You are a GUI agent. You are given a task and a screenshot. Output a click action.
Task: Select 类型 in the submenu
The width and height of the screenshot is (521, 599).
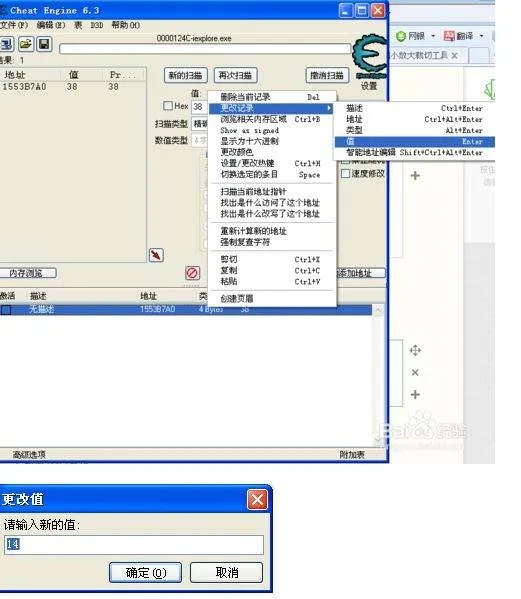point(415,130)
